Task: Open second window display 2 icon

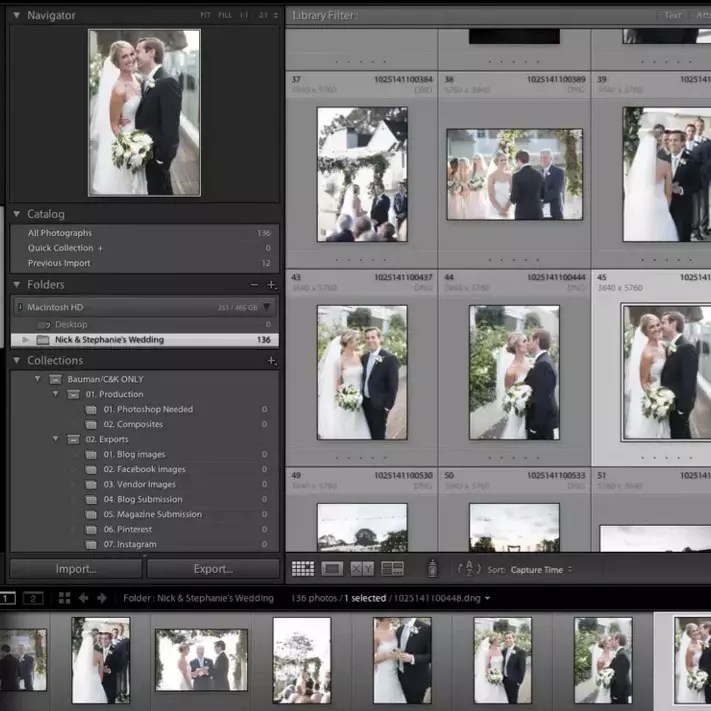Action: pyautogui.click(x=33, y=599)
